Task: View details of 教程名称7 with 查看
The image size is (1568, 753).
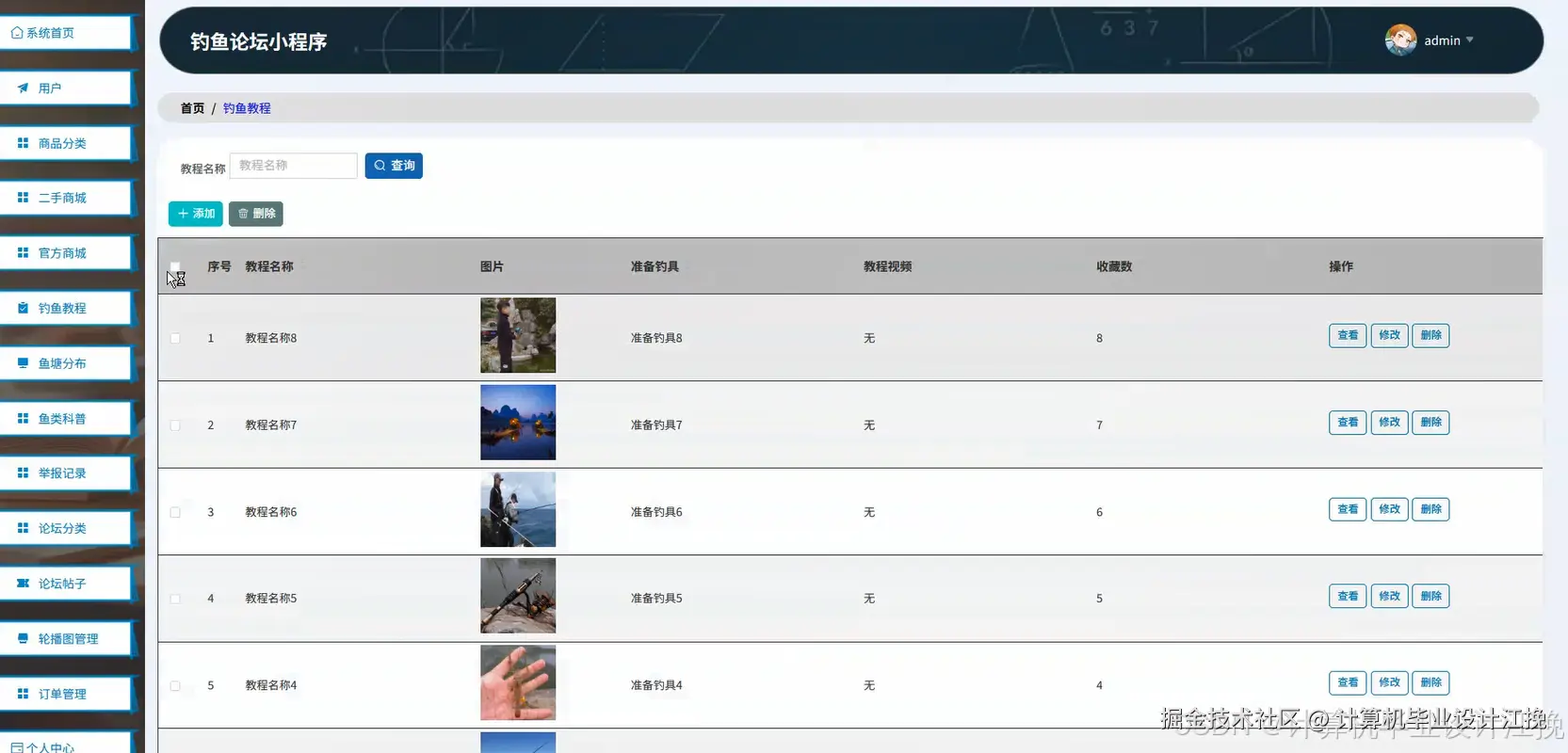Action: pyautogui.click(x=1348, y=423)
